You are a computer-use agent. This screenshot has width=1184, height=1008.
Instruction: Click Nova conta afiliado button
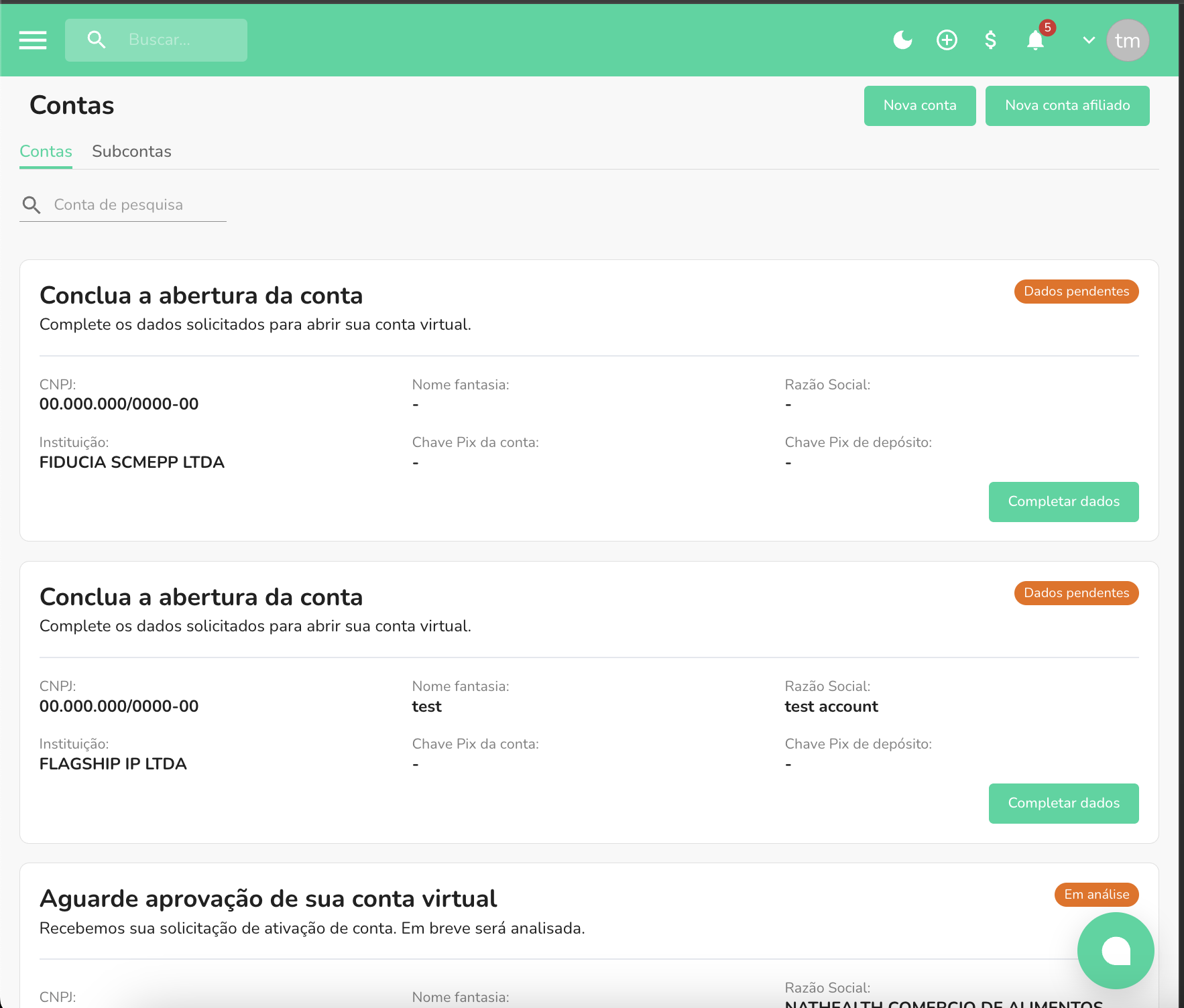coord(1067,105)
